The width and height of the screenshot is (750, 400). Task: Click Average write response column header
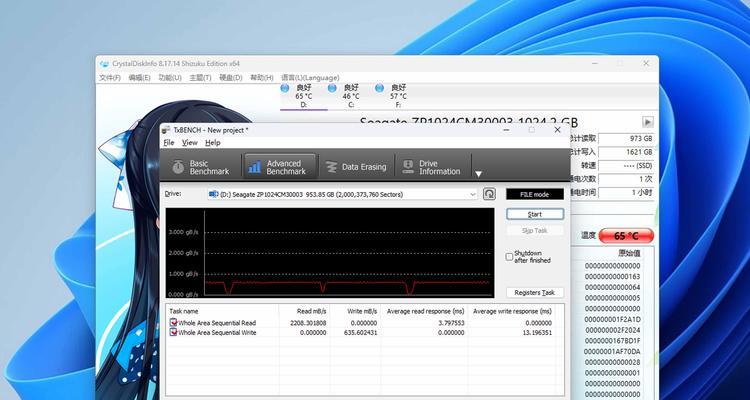coord(511,311)
